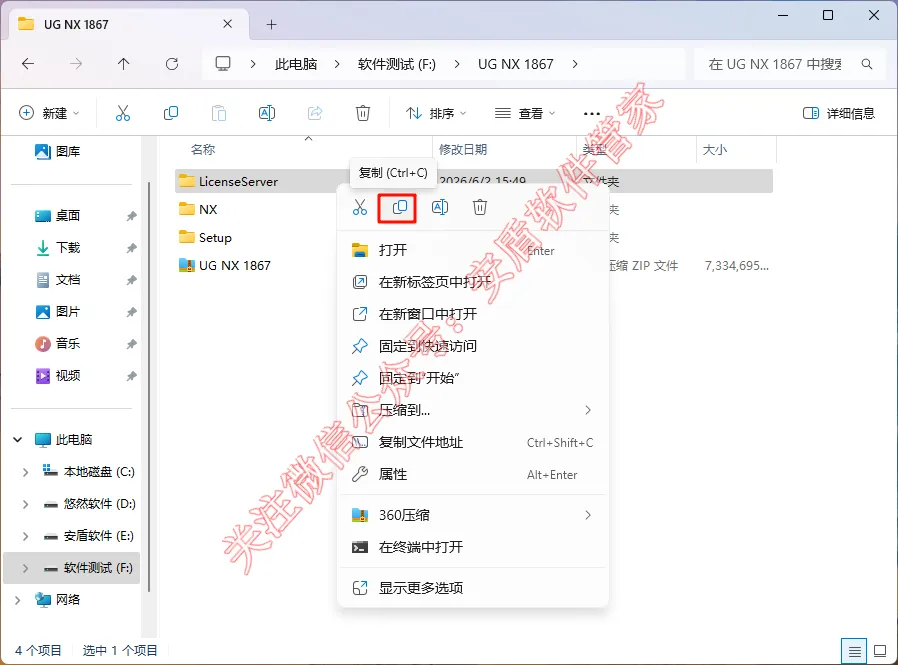Image resolution: width=898 pixels, height=665 pixels.
Task: Click the Delete trash icon in context menu
Action: tap(480, 207)
